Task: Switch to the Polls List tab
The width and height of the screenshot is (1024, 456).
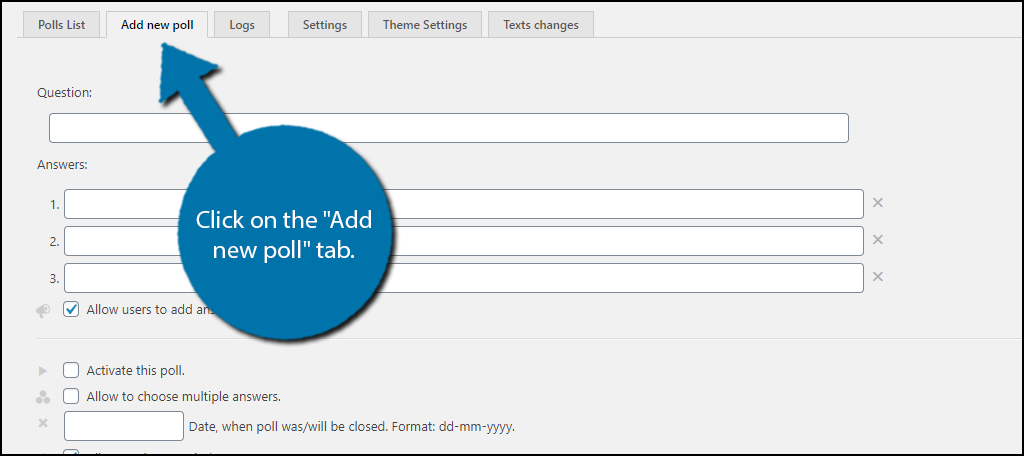Action: [x=61, y=25]
